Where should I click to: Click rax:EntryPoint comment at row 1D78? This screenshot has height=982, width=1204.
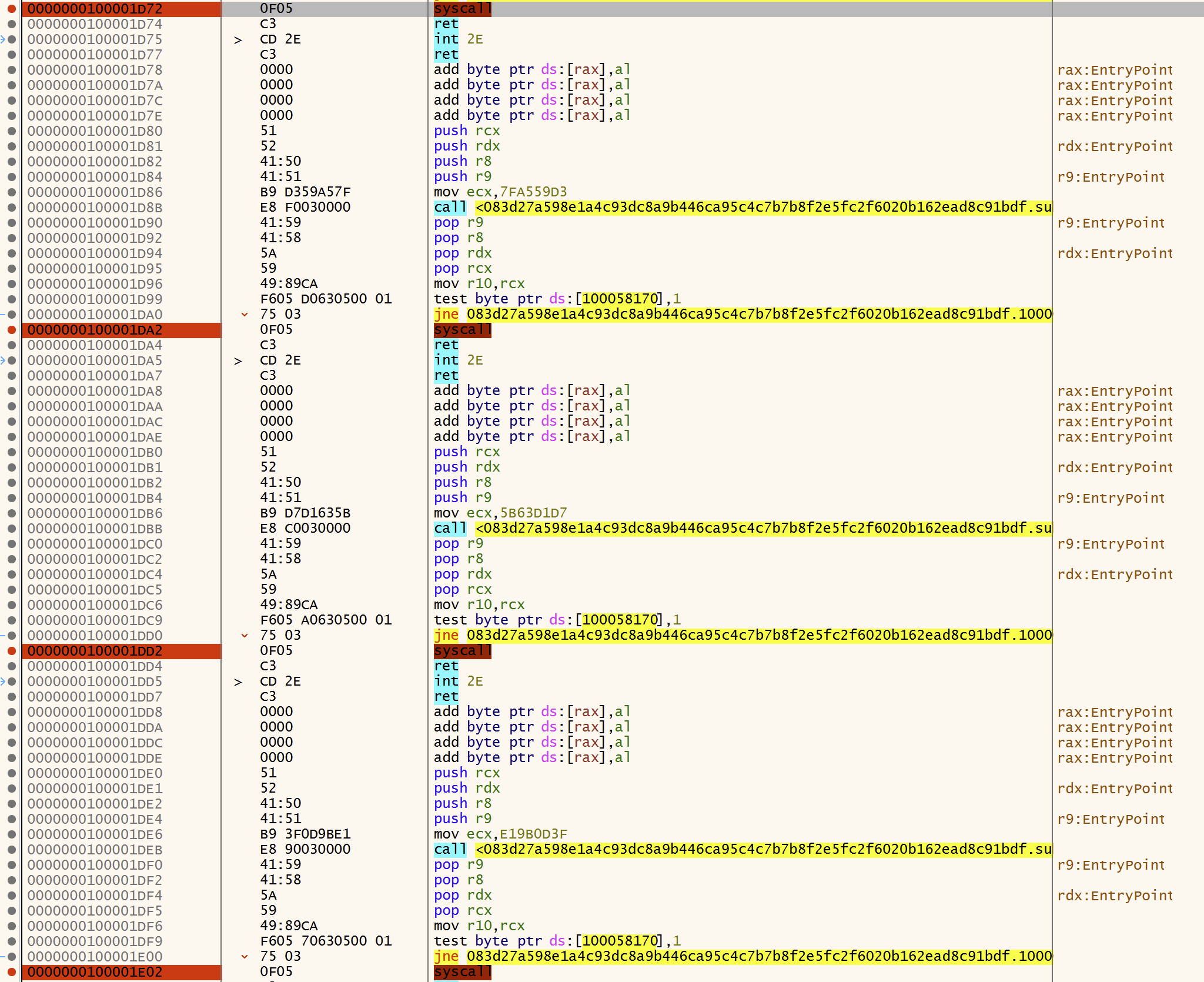(1115, 70)
